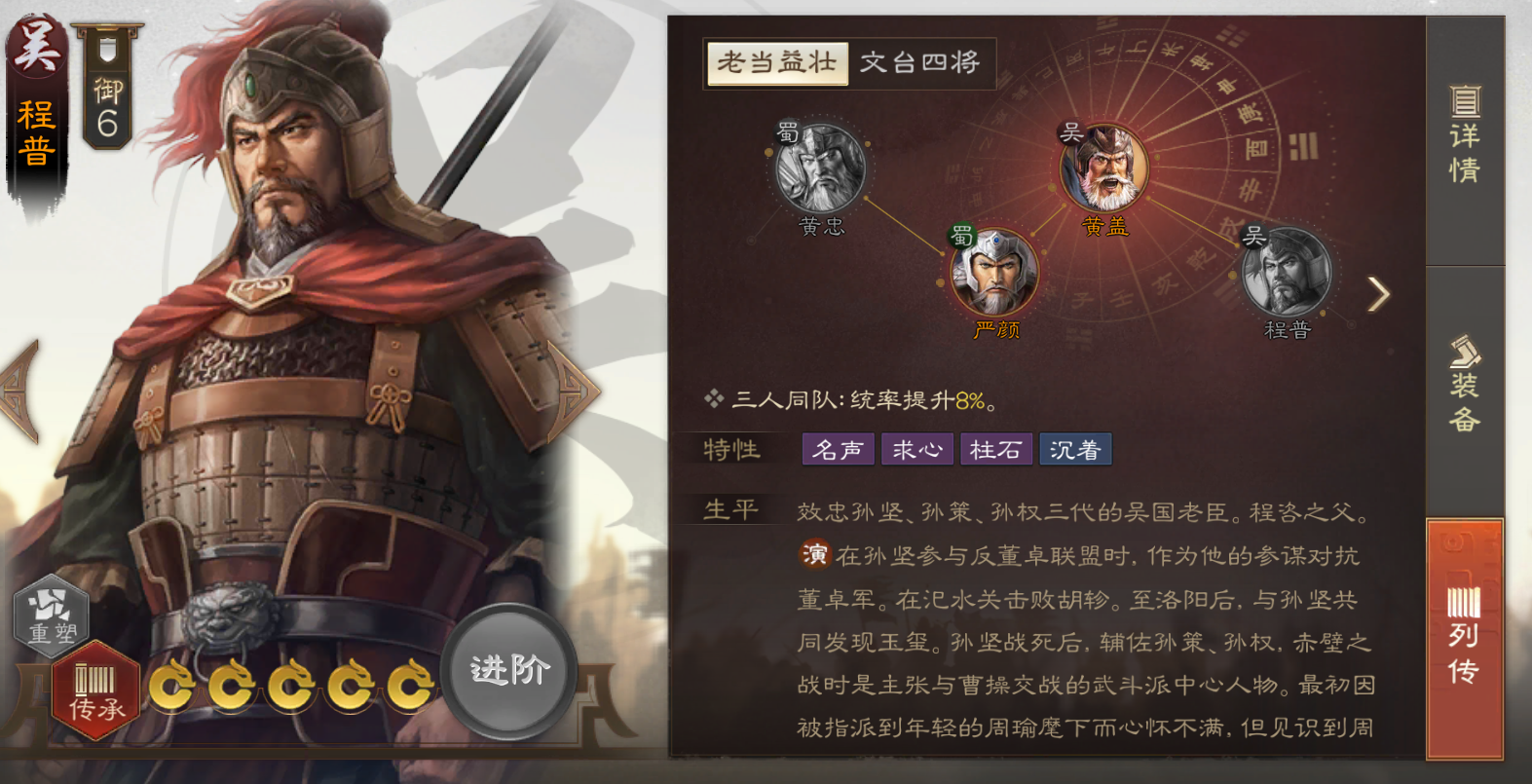
Task: Tap the 演 story icon in biography
Action: (x=814, y=554)
